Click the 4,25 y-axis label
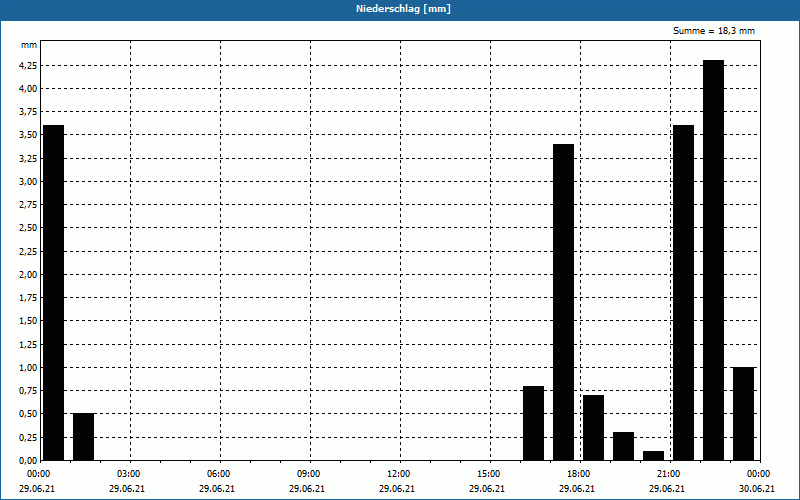This screenshot has width=800, height=500. point(28,66)
